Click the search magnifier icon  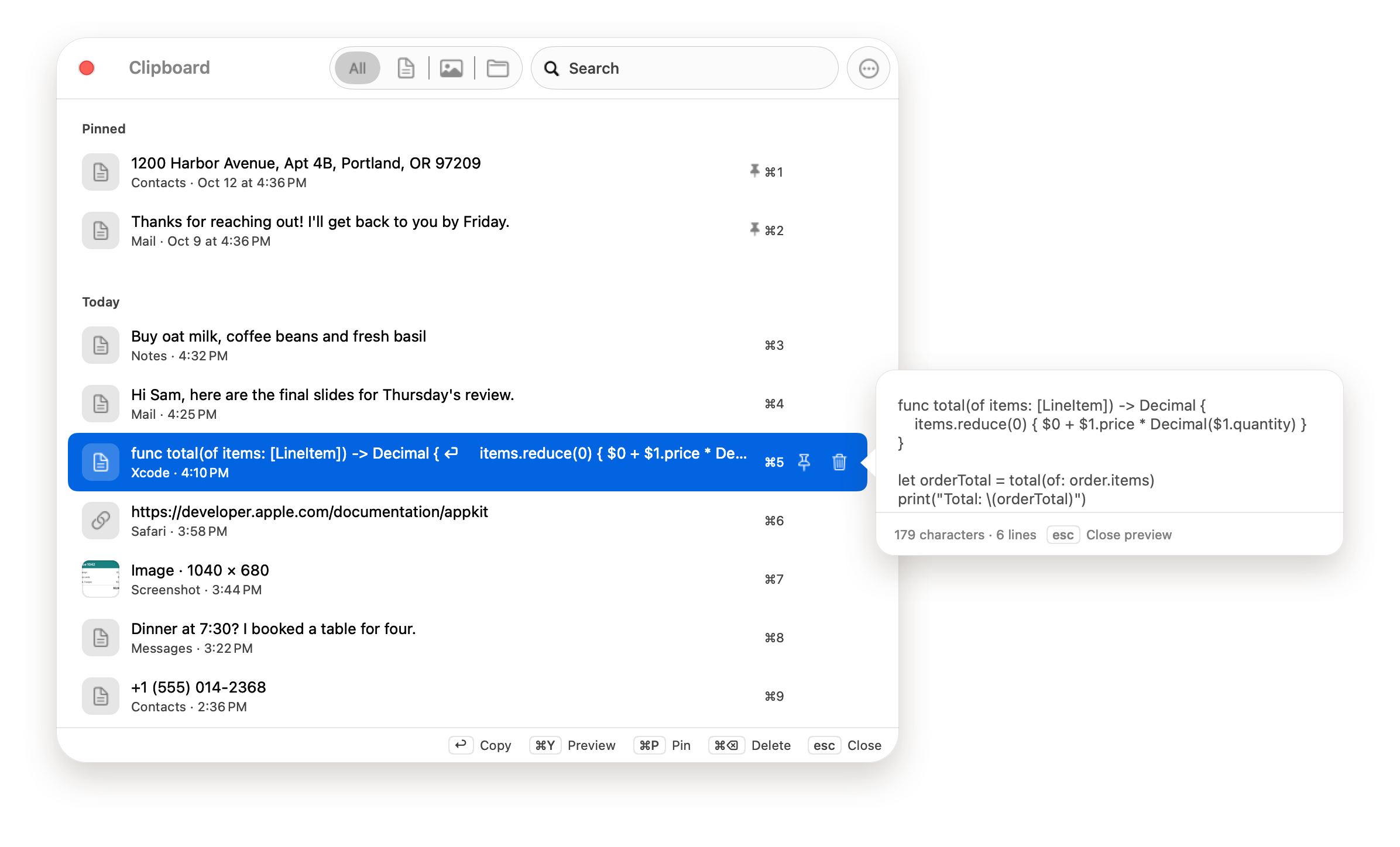pos(551,68)
